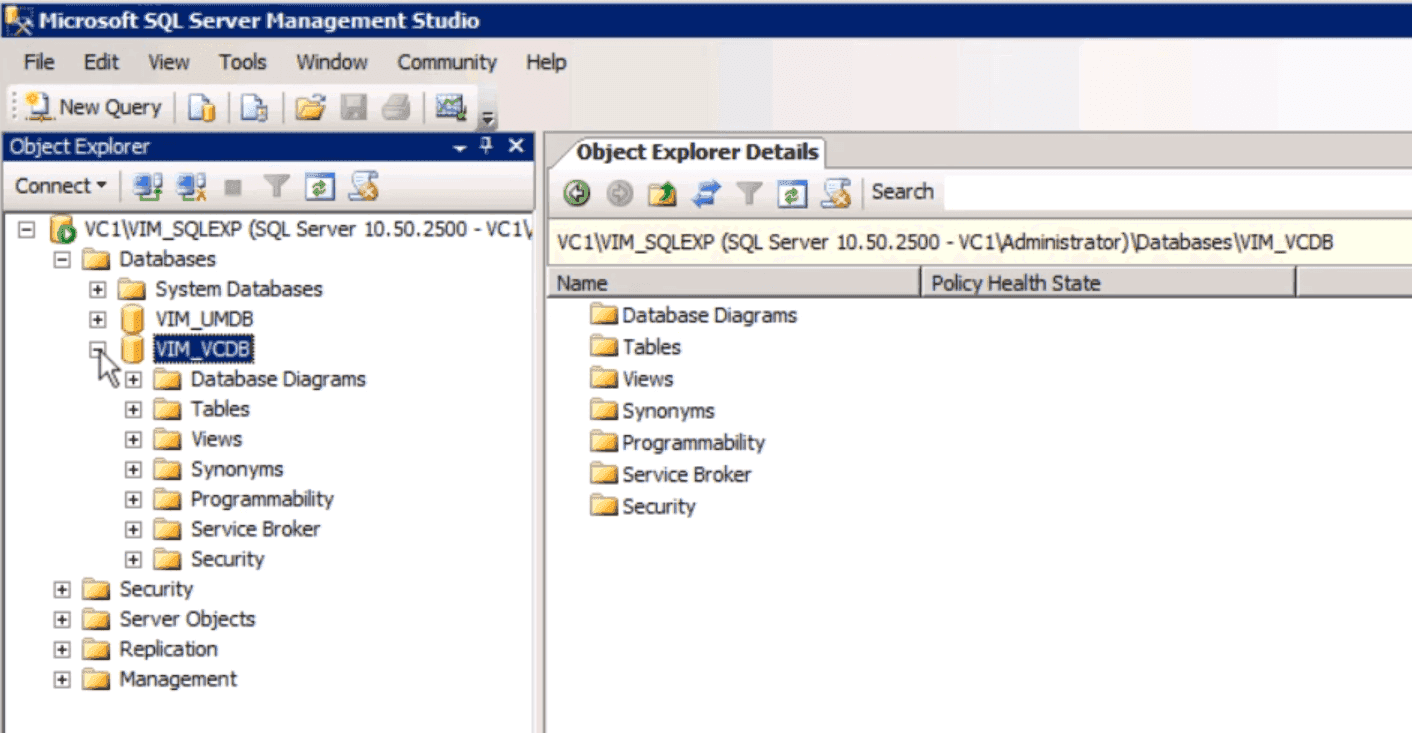Expand the VIM_UMDB database node
The image size is (1412, 733).
pyautogui.click(x=98, y=319)
